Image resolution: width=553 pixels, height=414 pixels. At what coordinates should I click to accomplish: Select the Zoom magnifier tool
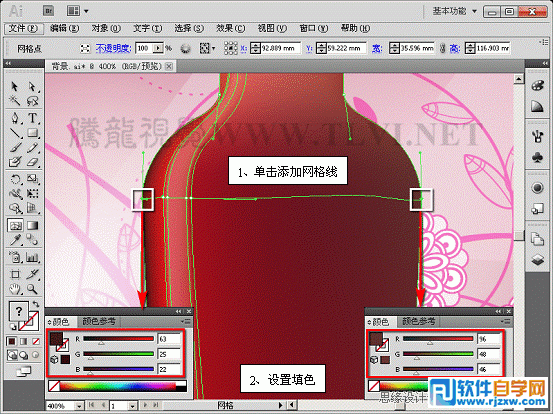click(32, 290)
